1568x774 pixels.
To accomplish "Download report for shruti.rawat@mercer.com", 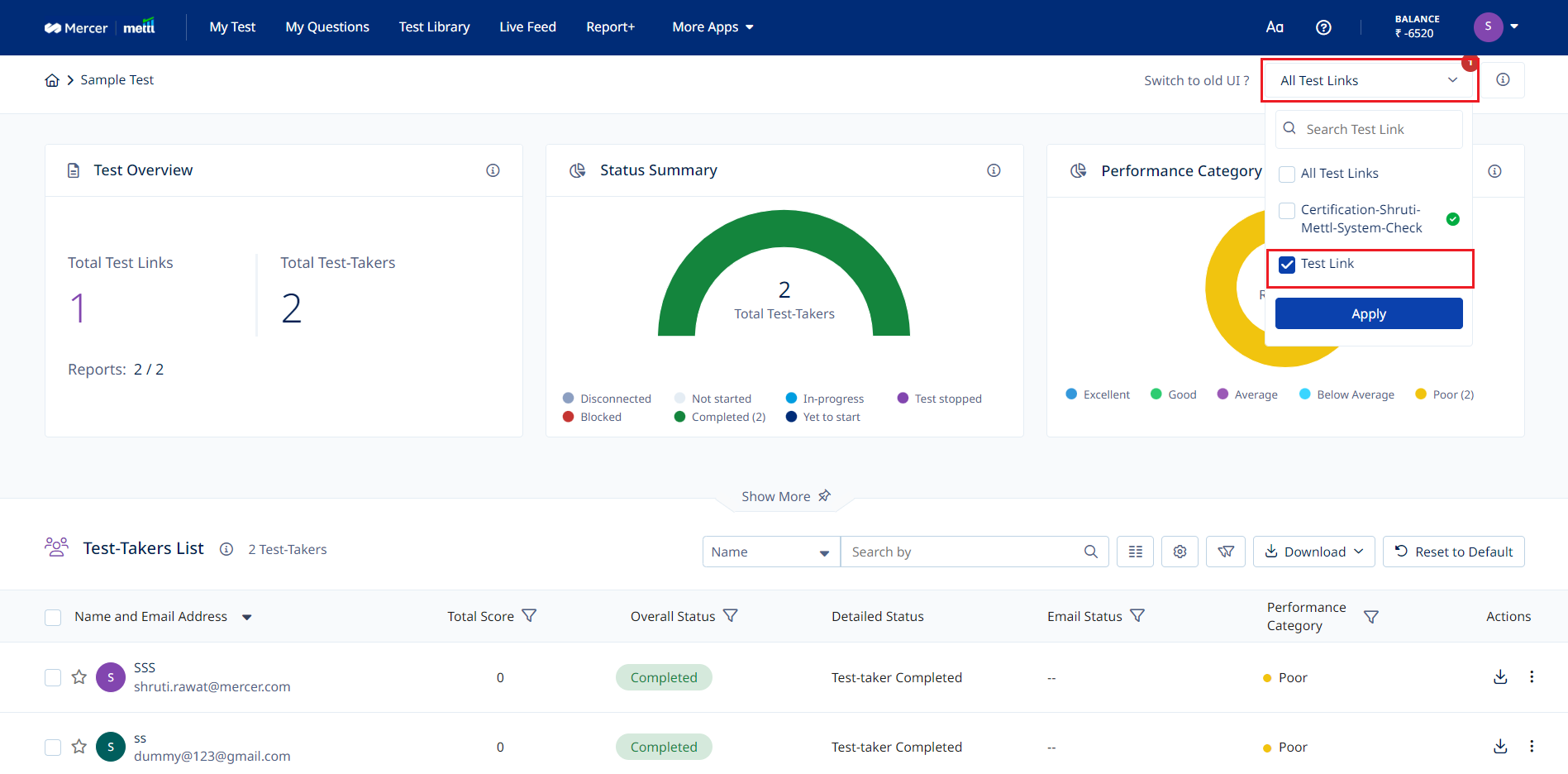I will tap(1500, 677).
